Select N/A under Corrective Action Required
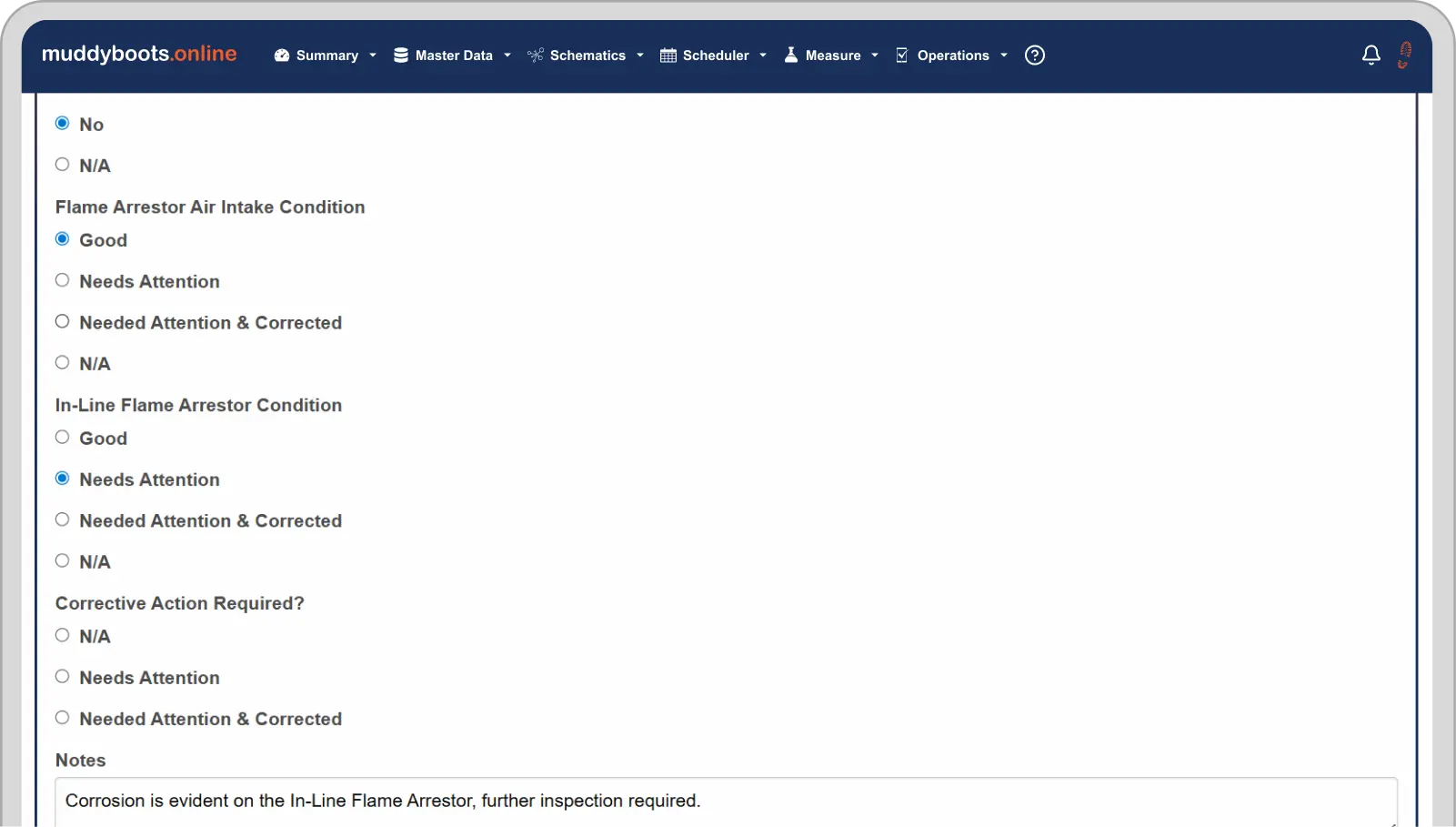The width and height of the screenshot is (1456, 827). (x=63, y=636)
